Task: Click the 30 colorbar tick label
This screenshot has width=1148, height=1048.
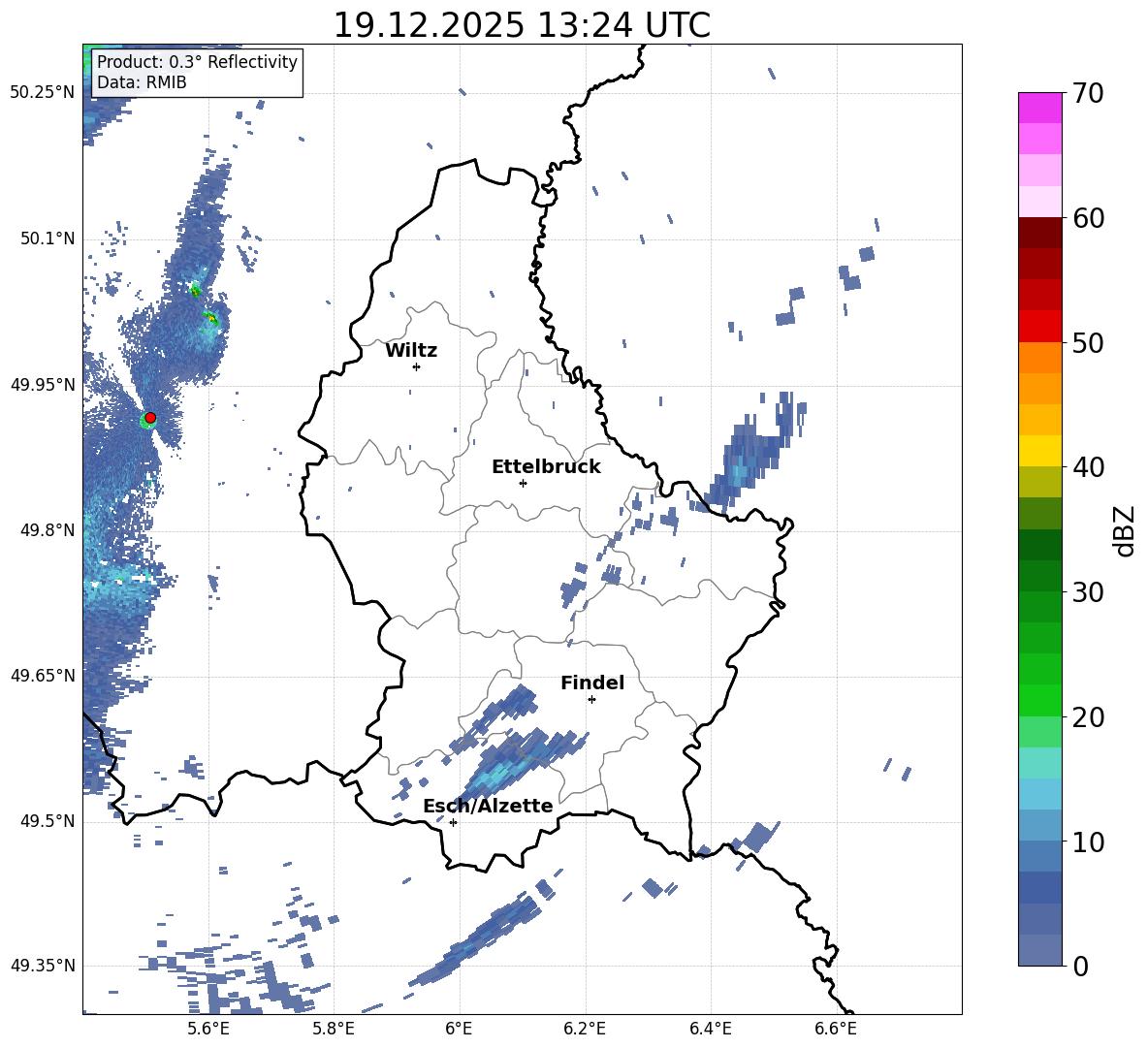Action: pyautogui.click(x=1088, y=592)
